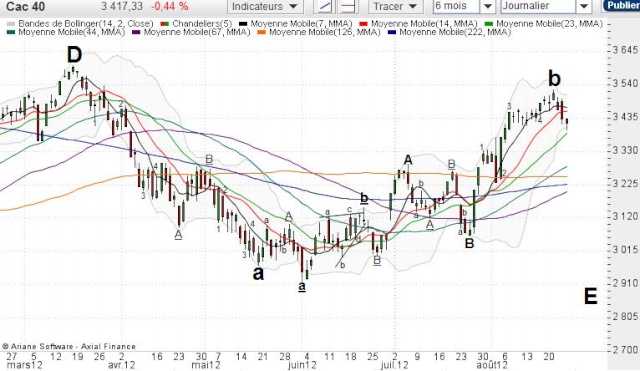Click the mai12 date axis label
Image resolution: width=640 pixels, height=371 pixels.
206,364
